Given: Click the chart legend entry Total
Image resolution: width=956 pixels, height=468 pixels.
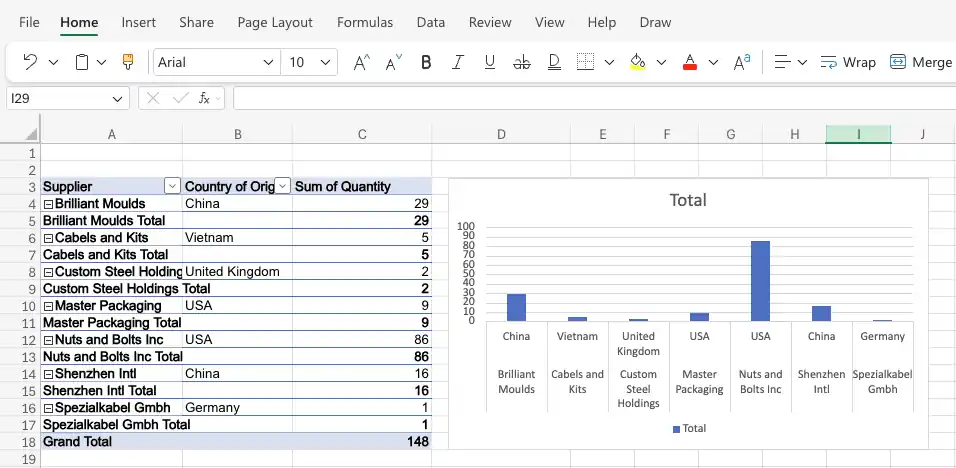Looking at the screenshot, I should [x=689, y=428].
